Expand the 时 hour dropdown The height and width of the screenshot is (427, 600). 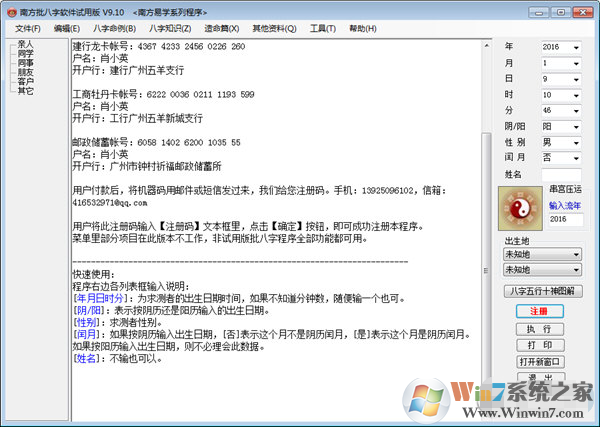click(x=576, y=95)
